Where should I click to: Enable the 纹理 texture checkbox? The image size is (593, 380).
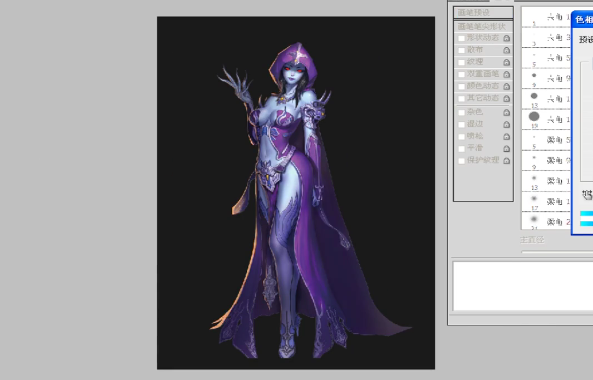461,62
